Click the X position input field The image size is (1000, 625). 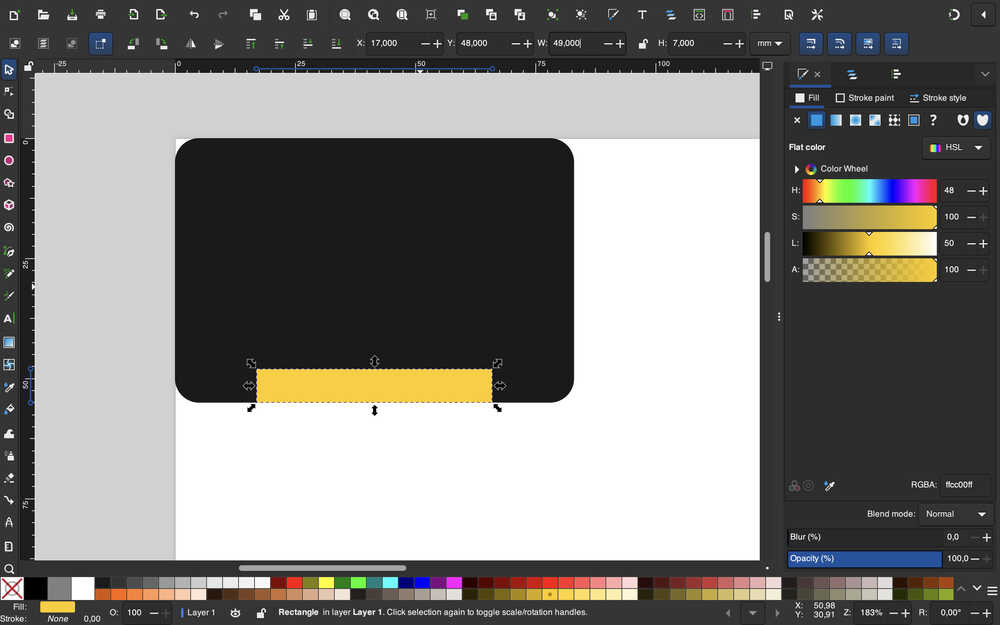393,43
